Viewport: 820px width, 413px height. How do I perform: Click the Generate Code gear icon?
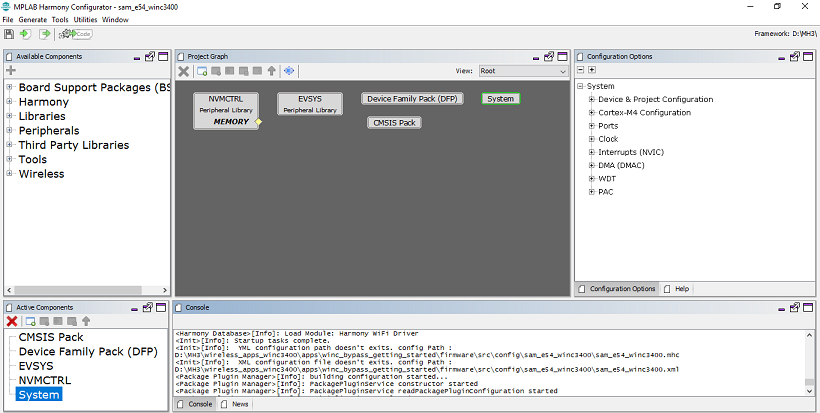76,34
